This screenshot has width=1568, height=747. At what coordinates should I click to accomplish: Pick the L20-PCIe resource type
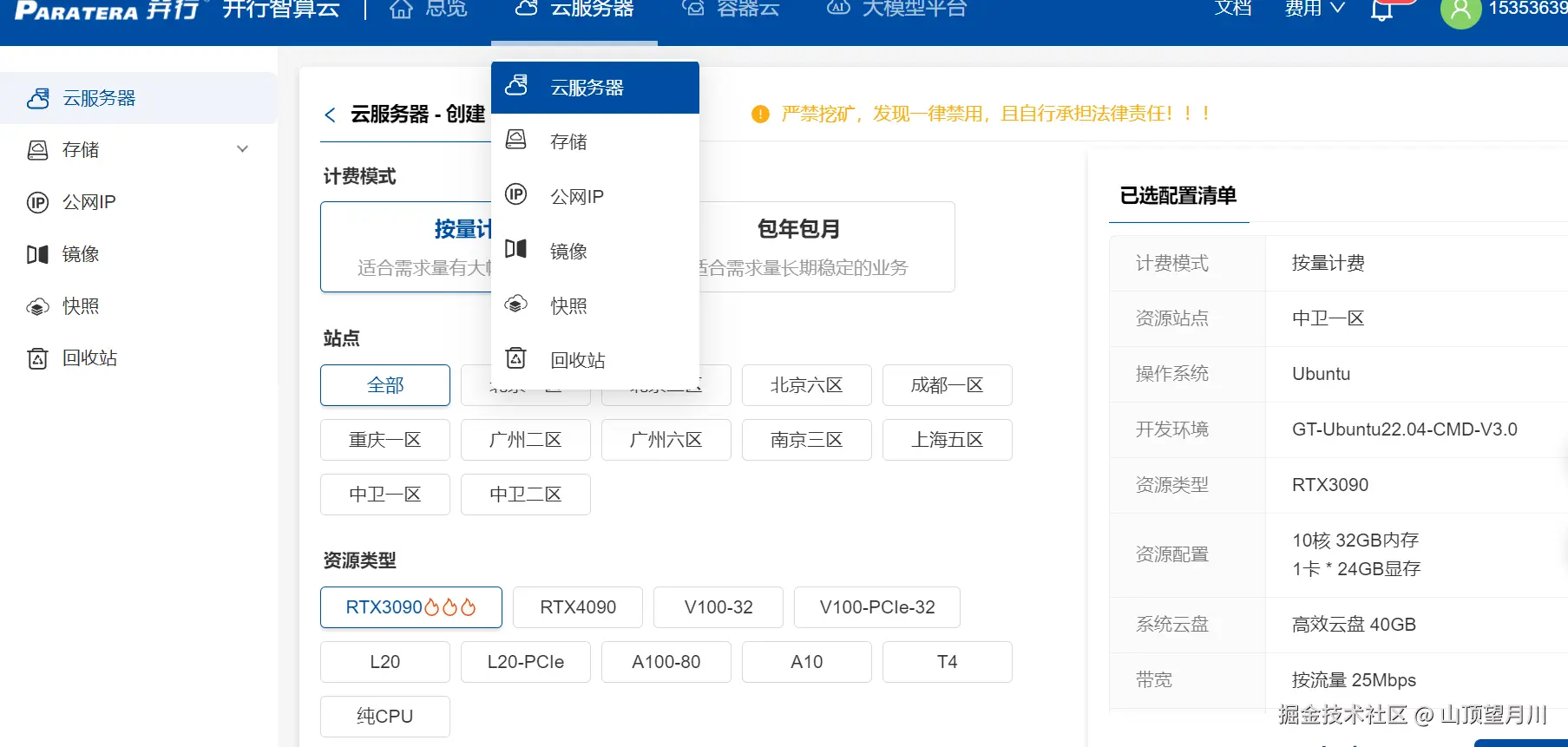click(x=526, y=662)
